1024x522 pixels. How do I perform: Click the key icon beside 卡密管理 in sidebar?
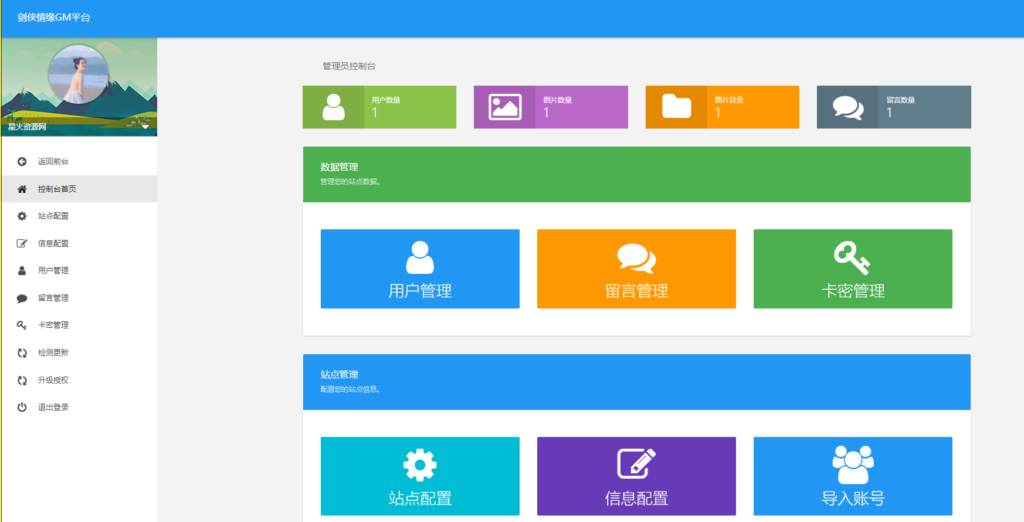[x=22, y=325]
